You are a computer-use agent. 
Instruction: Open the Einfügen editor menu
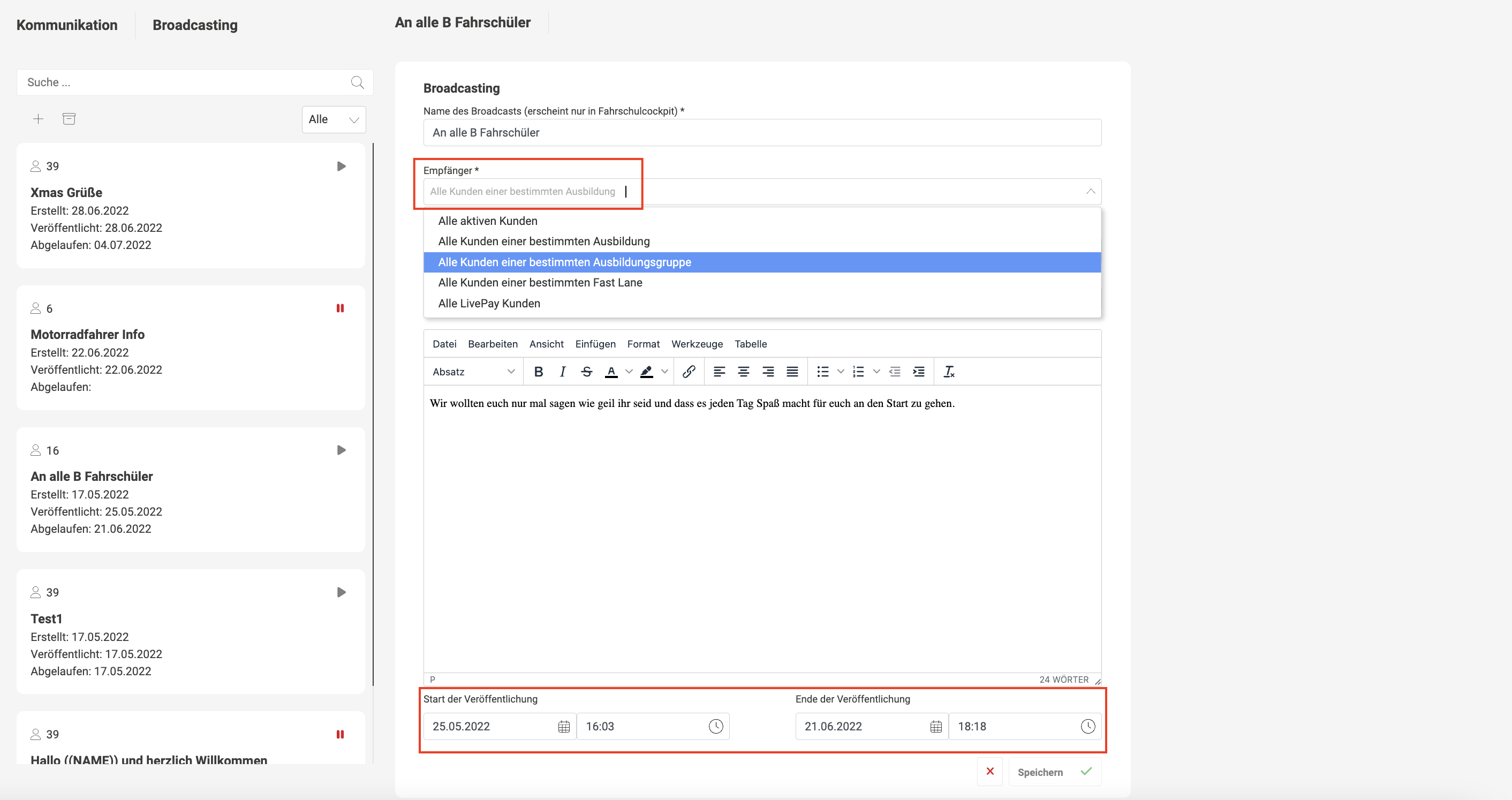[595, 344]
